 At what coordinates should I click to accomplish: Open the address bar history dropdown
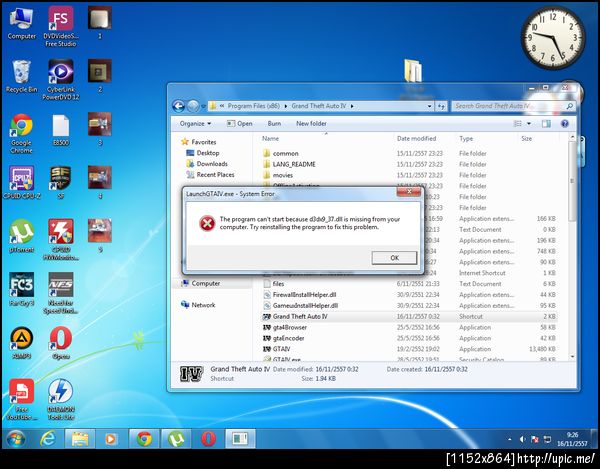pos(429,106)
